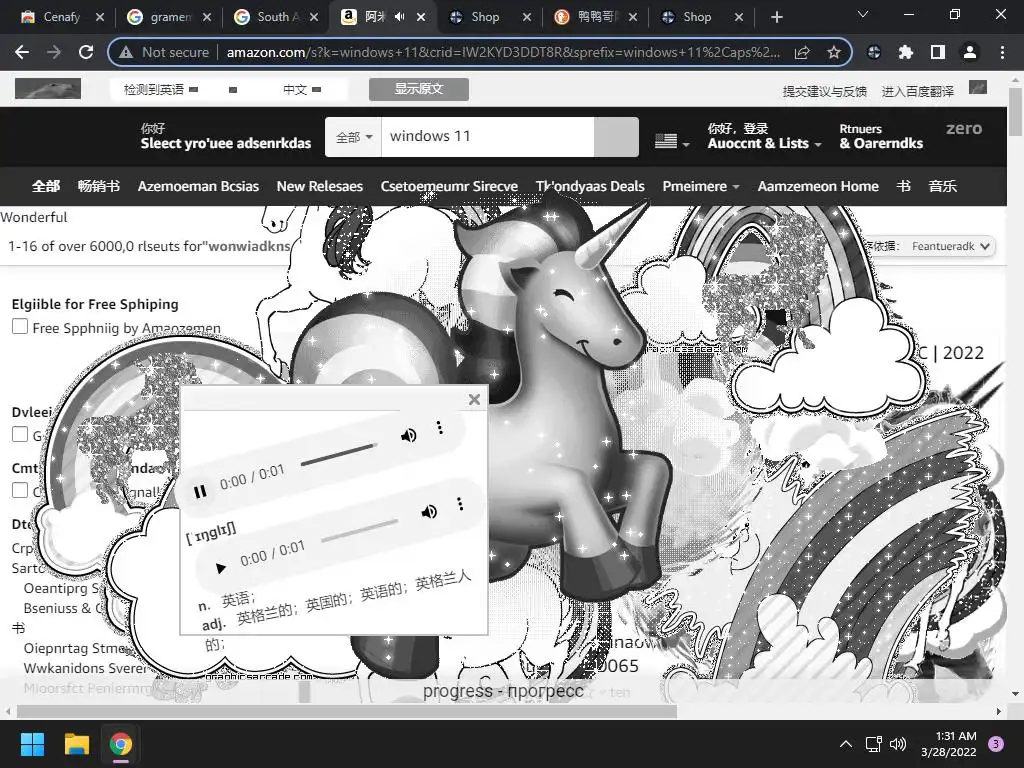Open the notification count badge
This screenshot has width=1024, height=768.
tap(996, 744)
